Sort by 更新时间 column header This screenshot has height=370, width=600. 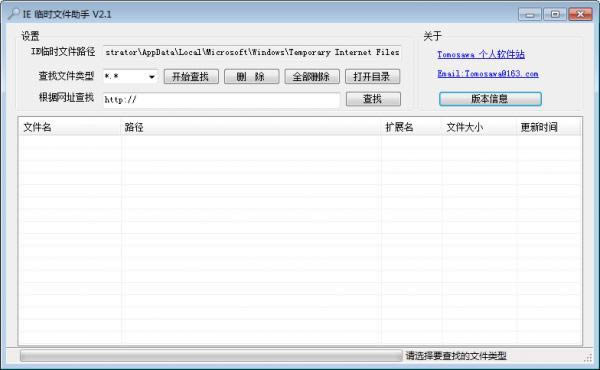point(549,127)
